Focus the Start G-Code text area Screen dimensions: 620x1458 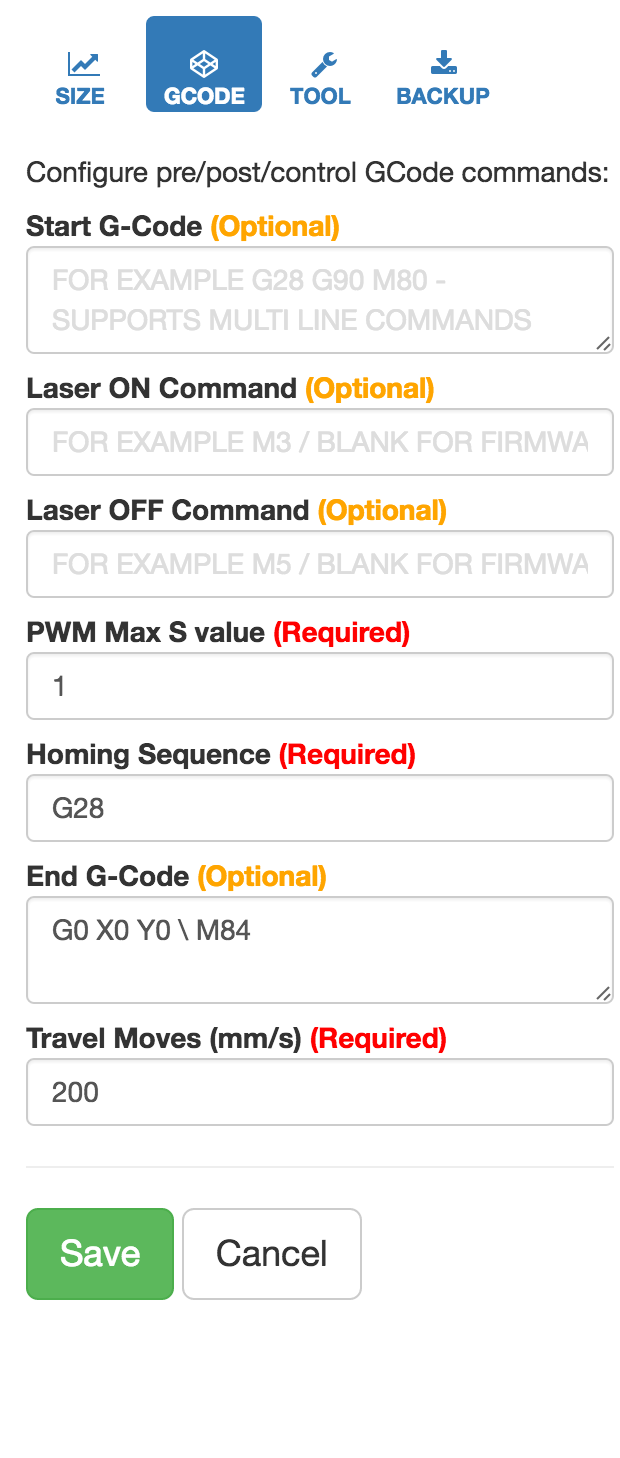click(319, 300)
